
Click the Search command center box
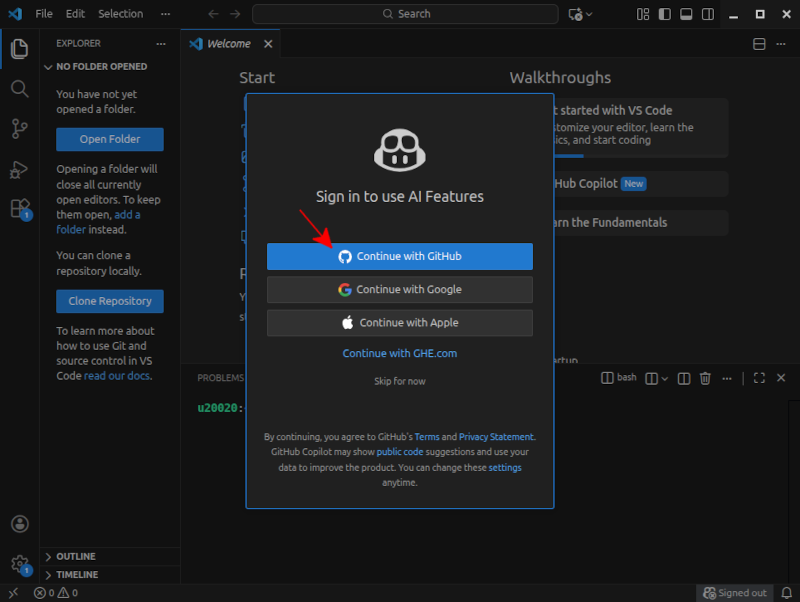pyautogui.click(x=405, y=14)
